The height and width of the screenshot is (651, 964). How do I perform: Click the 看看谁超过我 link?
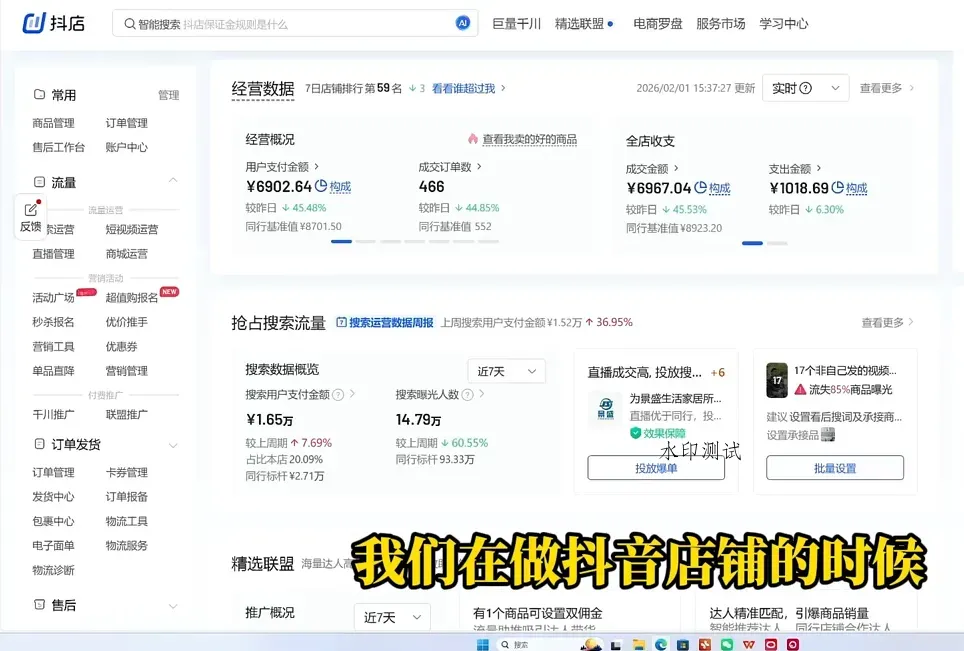pyautogui.click(x=465, y=88)
